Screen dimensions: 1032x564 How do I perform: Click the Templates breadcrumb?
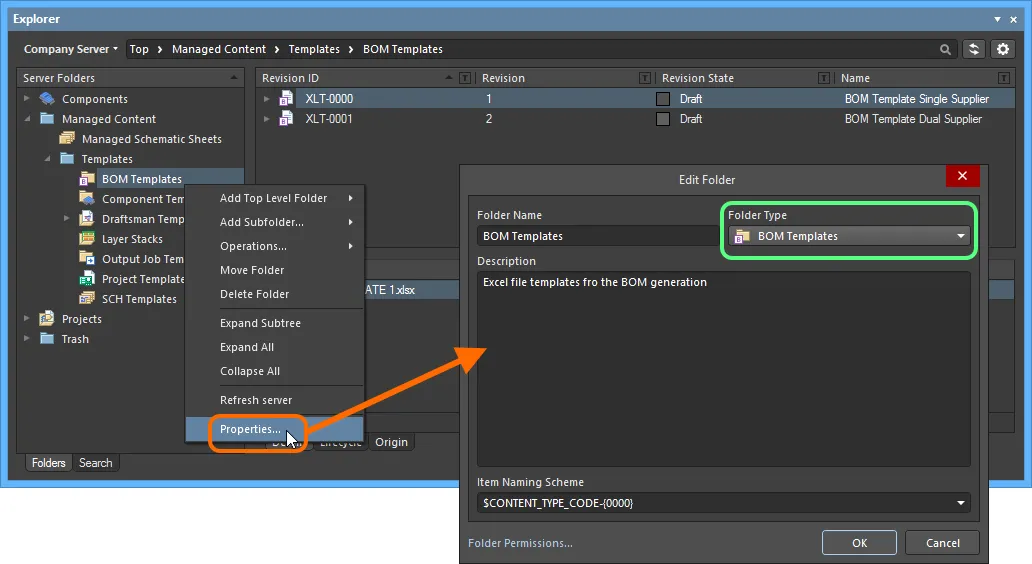click(x=314, y=49)
